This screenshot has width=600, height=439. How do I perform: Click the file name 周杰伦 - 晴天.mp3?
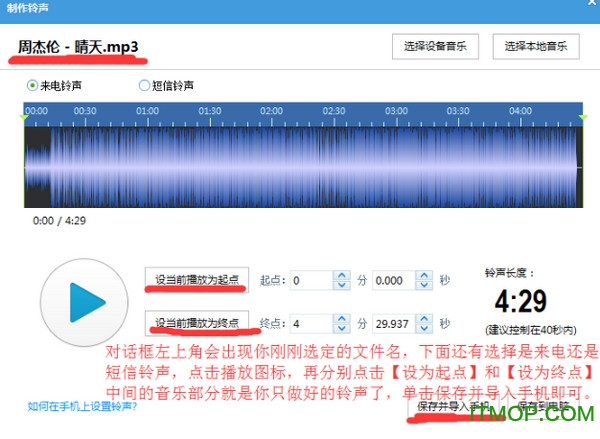pyautogui.click(x=78, y=47)
